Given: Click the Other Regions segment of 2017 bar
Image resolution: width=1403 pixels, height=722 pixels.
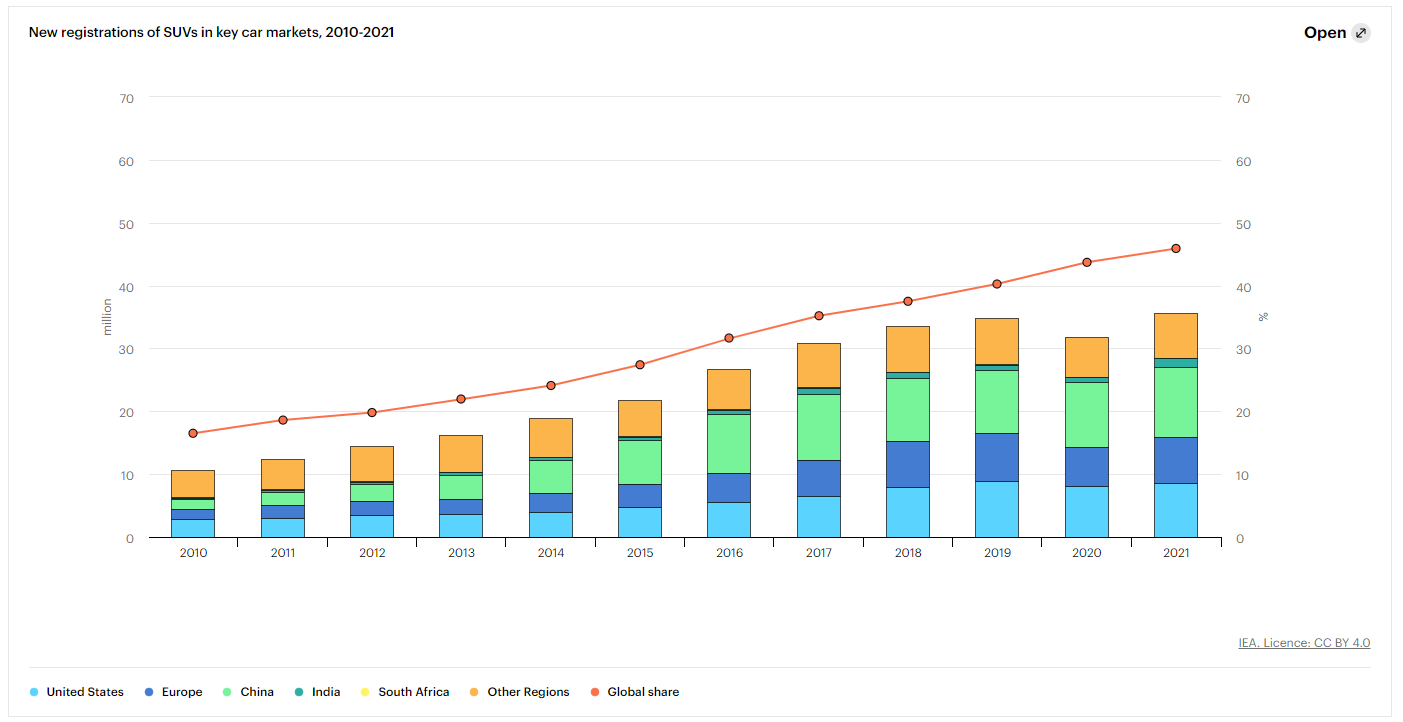Looking at the screenshot, I should 818,365.
